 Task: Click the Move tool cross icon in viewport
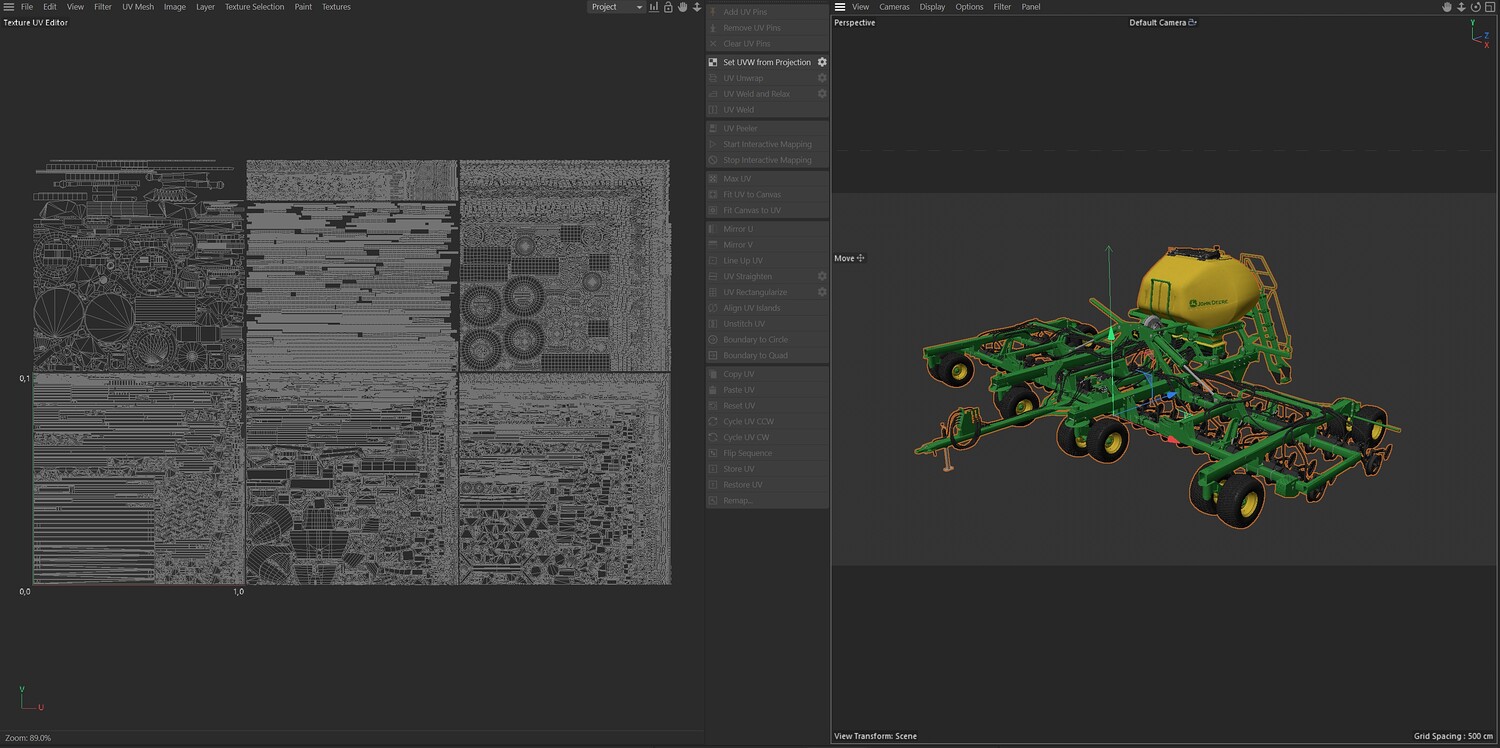(861, 258)
